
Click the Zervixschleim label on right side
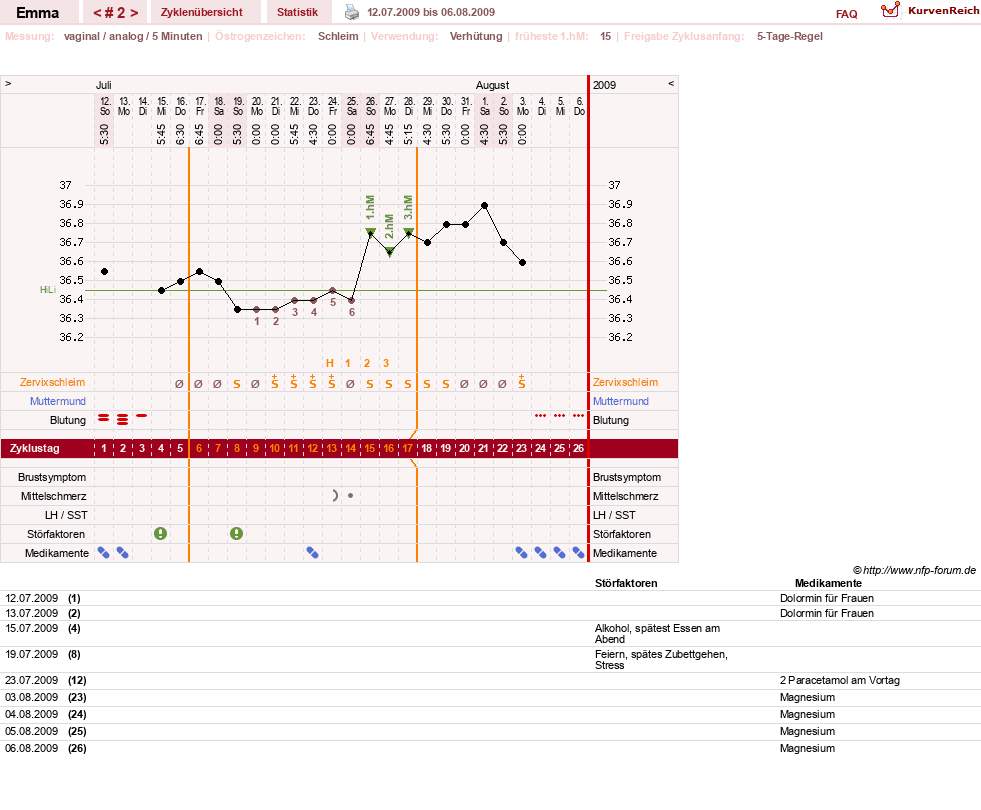click(626, 382)
